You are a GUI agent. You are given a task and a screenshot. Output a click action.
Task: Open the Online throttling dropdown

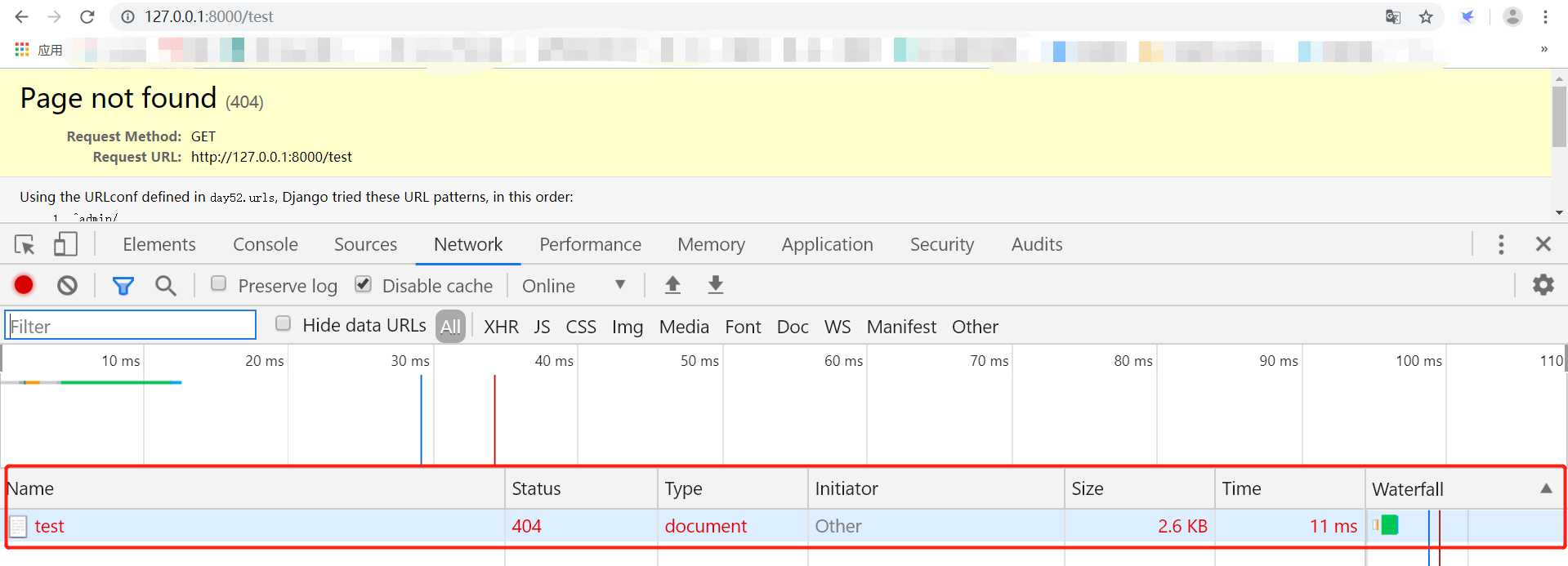[574, 286]
